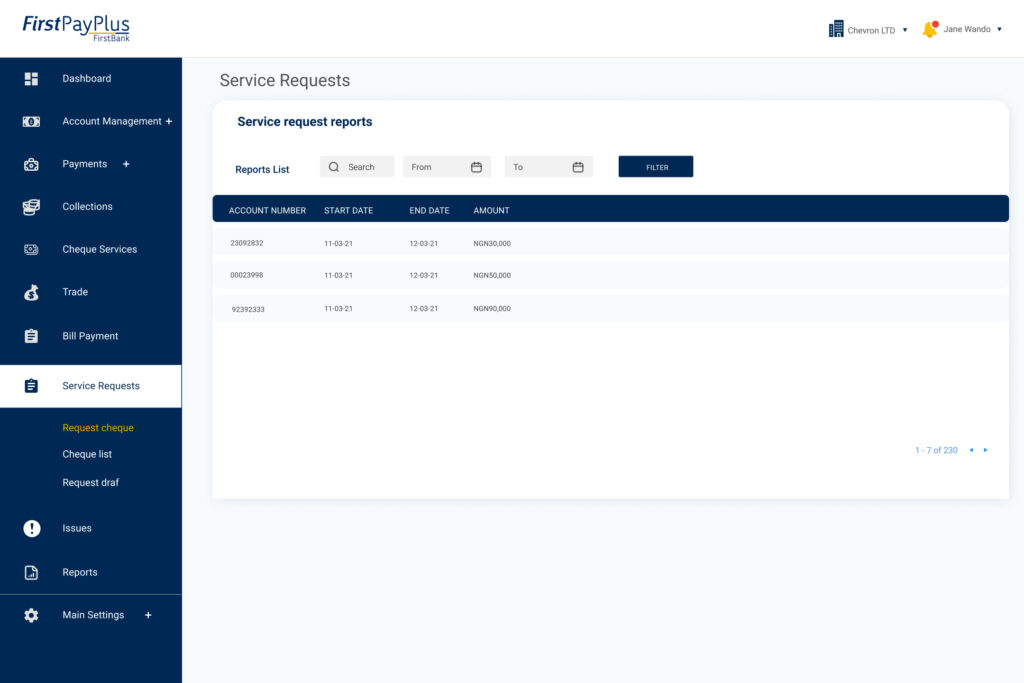The height and width of the screenshot is (683, 1024).
Task: Click the Issues exclamation icon
Action: pos(31,529)
